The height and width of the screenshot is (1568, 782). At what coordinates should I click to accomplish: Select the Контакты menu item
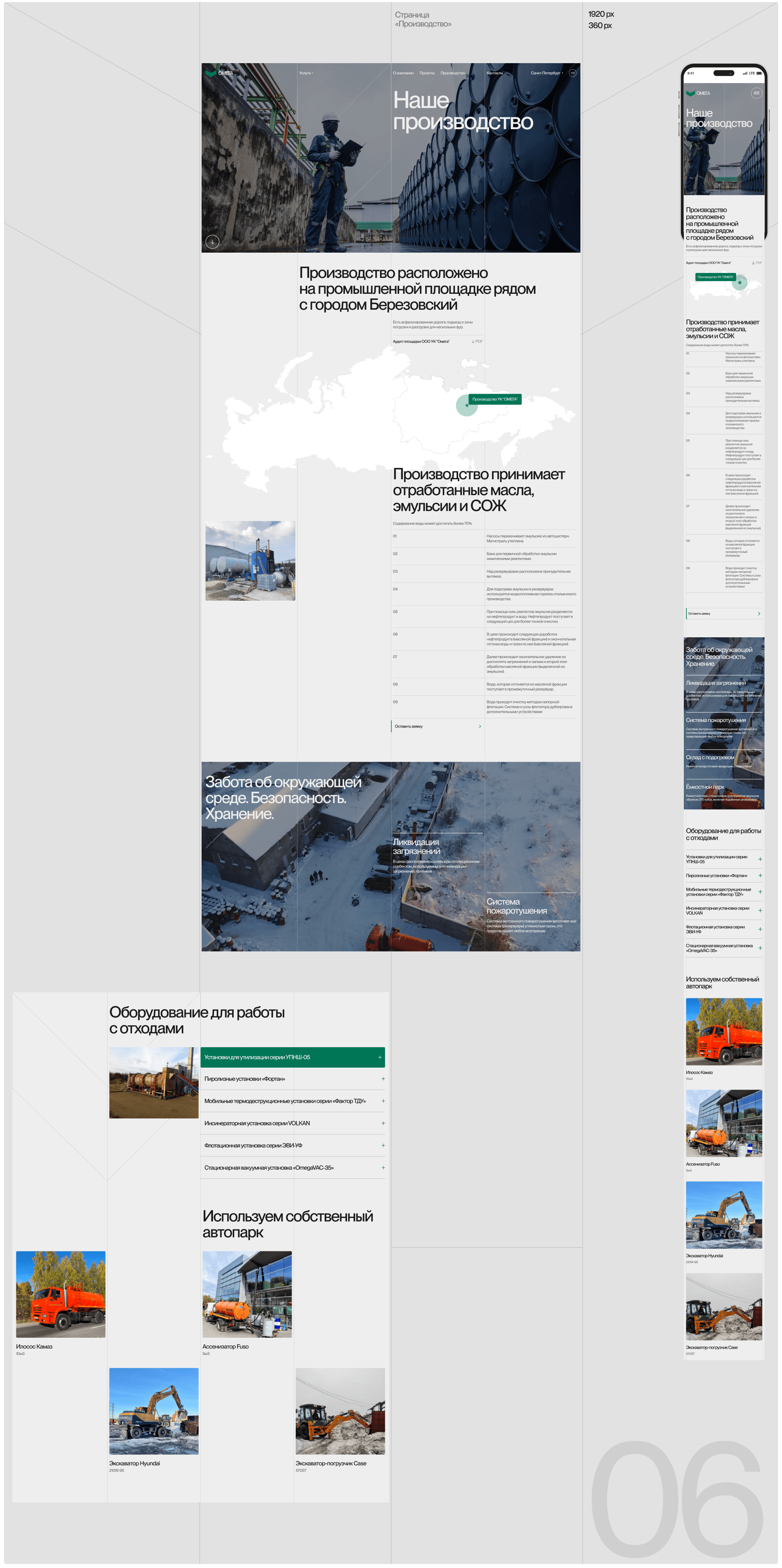coord(494,73)
